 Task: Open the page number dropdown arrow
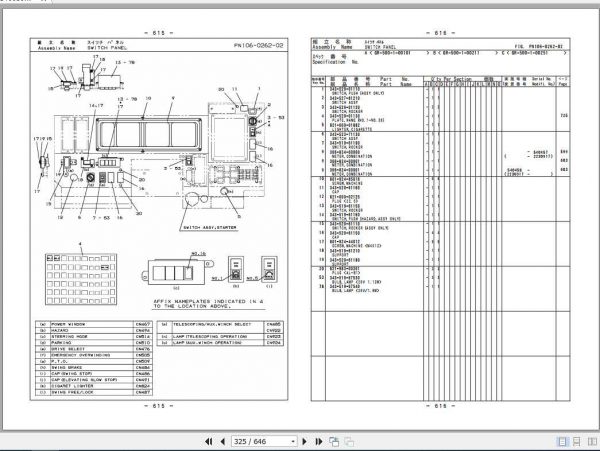pos(293,441)
